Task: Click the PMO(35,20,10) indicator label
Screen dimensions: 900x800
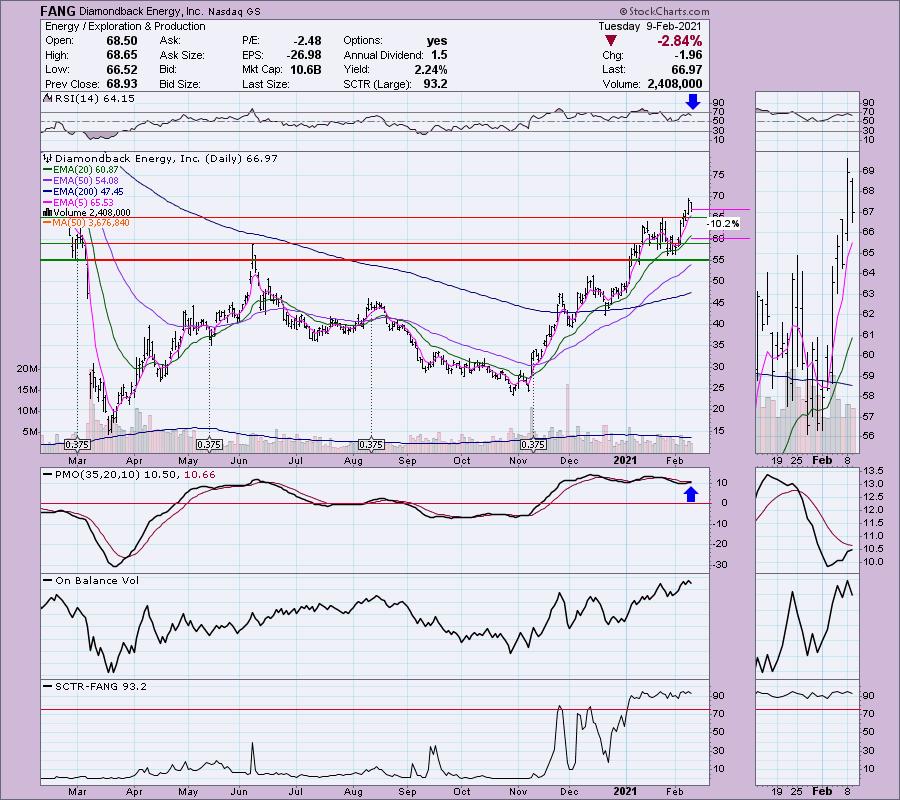Action: coord(130,475)
